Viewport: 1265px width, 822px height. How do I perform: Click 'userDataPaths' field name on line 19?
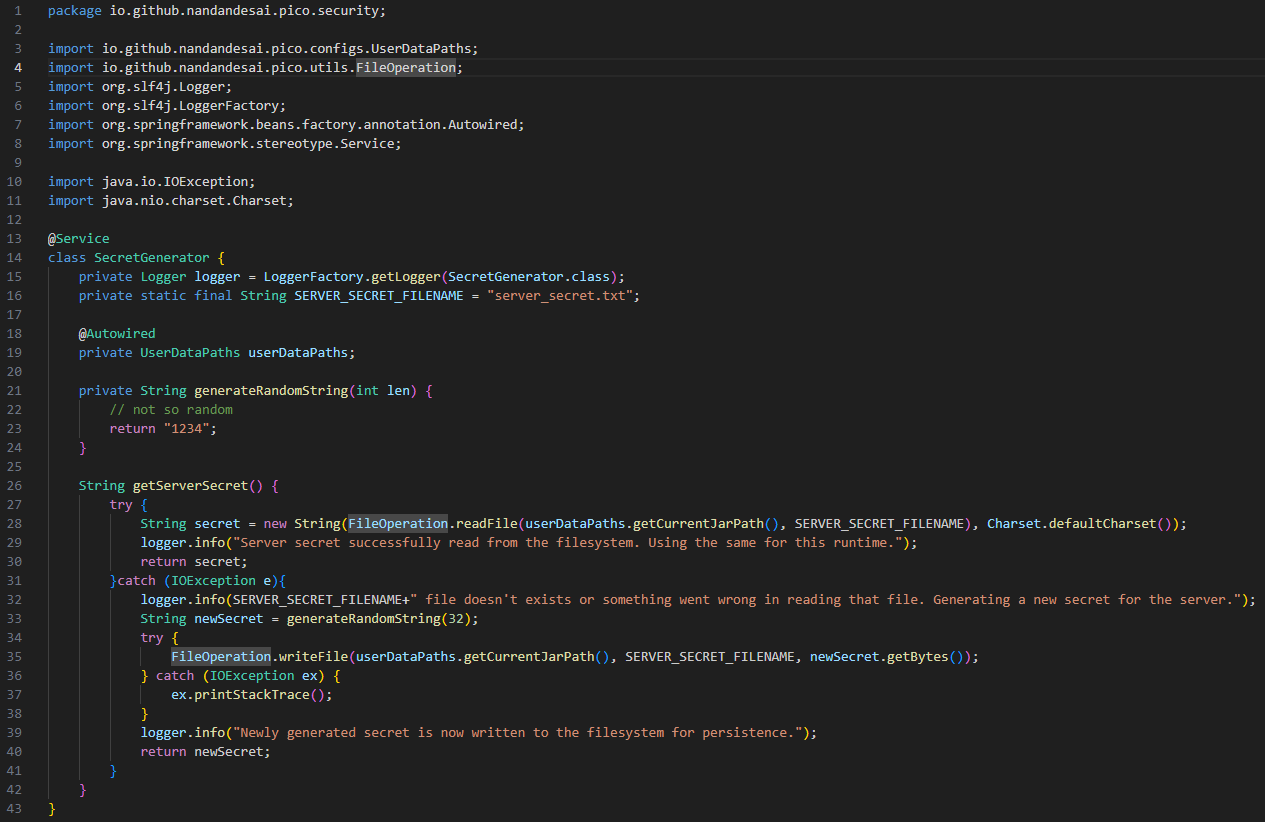[298, 353]
